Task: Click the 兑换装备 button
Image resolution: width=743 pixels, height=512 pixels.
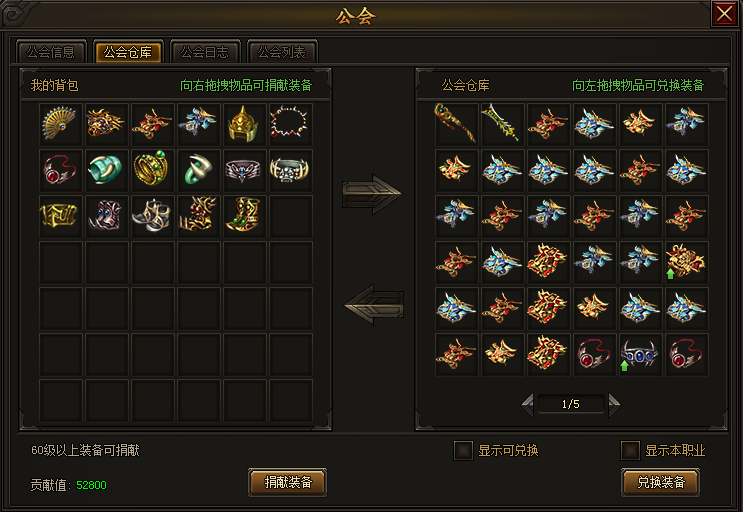Action: pyautogui.click(x=661, y=482)
